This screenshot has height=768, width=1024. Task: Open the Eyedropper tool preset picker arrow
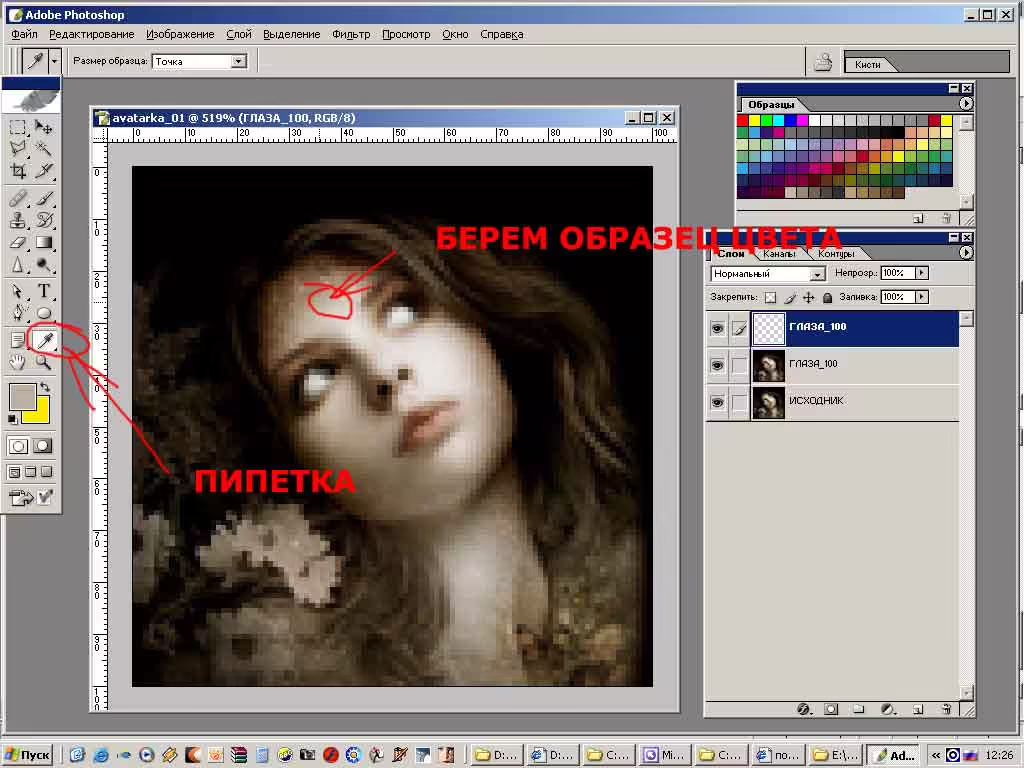54,61
